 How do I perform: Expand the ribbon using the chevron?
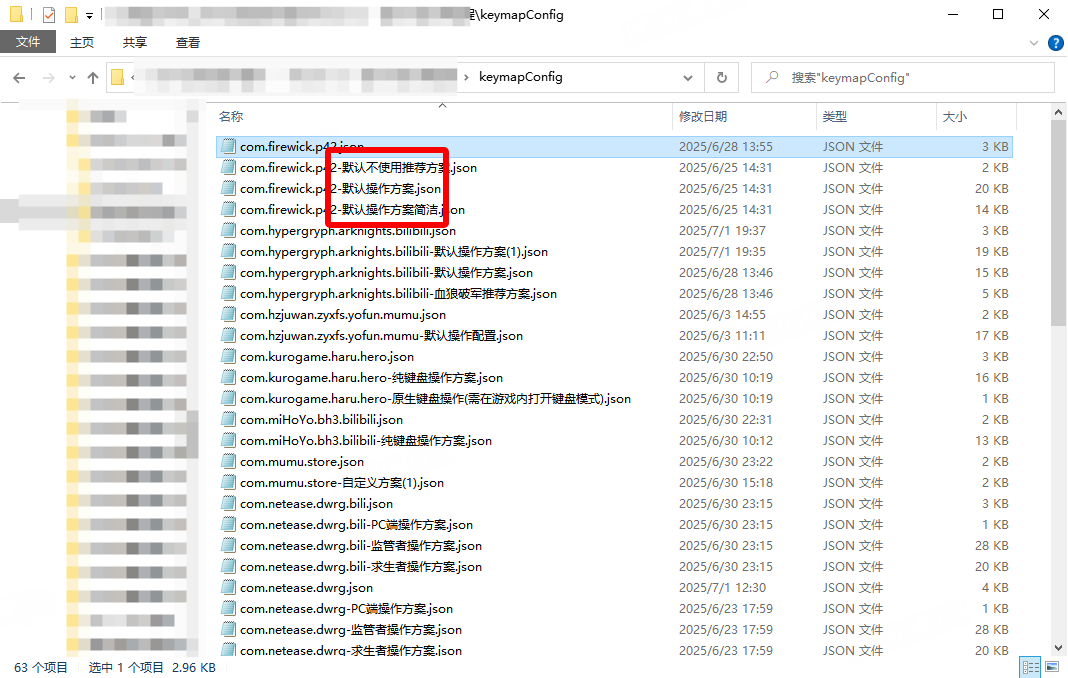click(1033, 42)
